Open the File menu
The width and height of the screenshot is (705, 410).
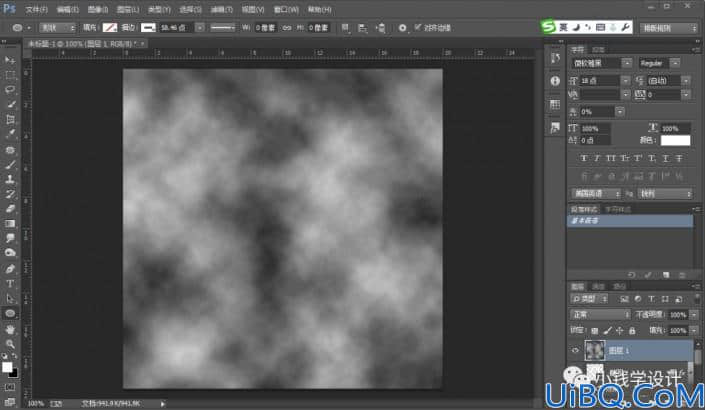click(x=36, y=9)
